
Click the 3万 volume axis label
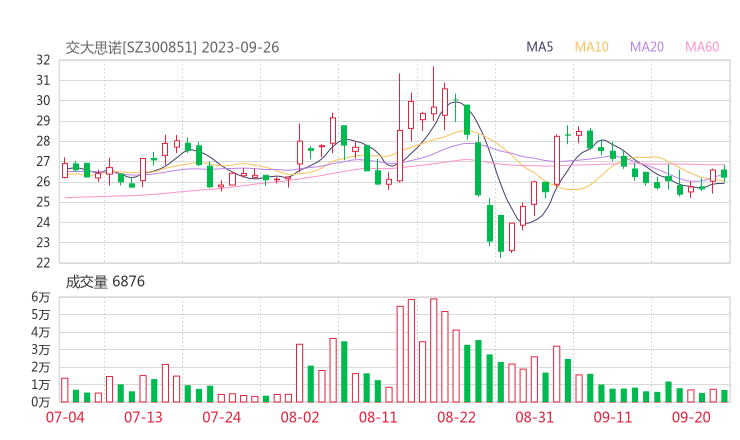[41, 350]
